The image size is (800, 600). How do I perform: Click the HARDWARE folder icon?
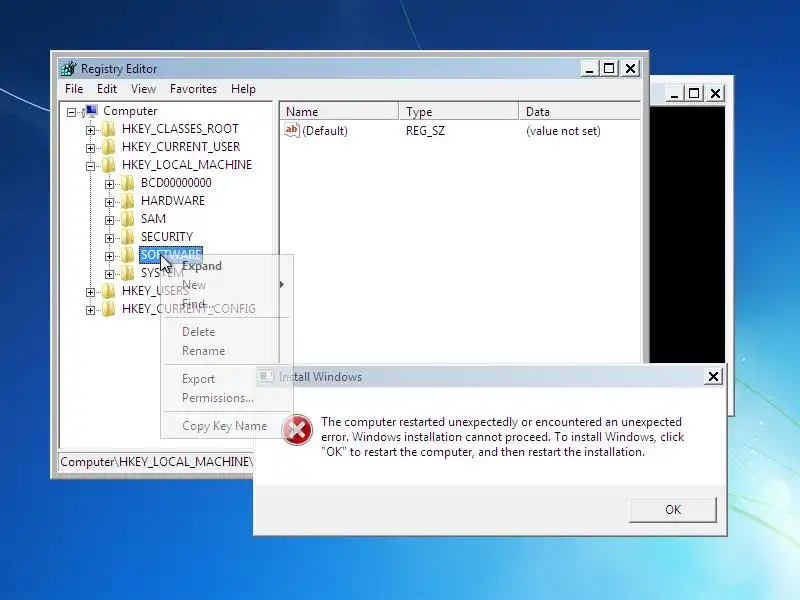tap(128, 201)
